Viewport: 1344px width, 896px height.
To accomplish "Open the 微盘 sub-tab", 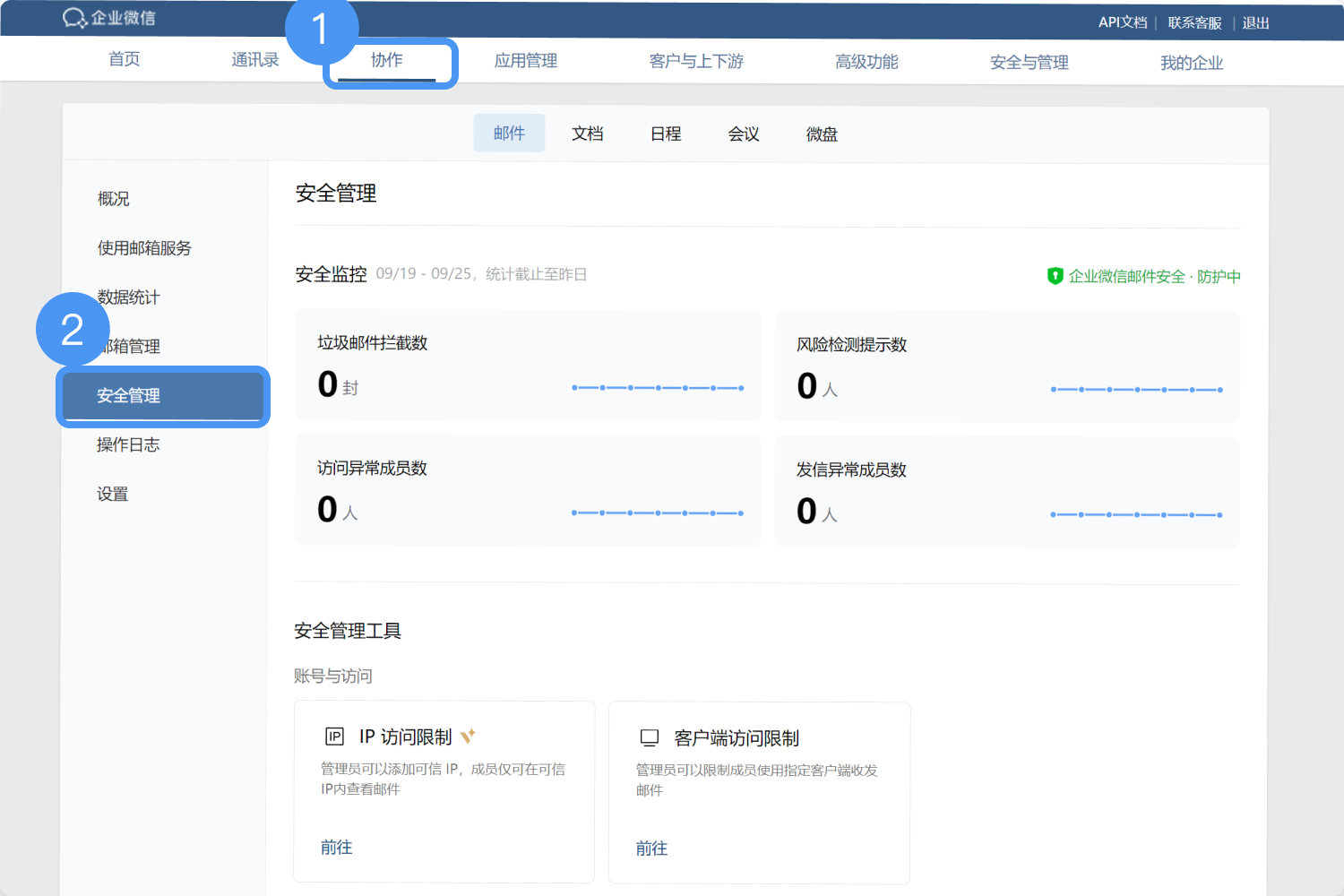I will pos(821,134).
